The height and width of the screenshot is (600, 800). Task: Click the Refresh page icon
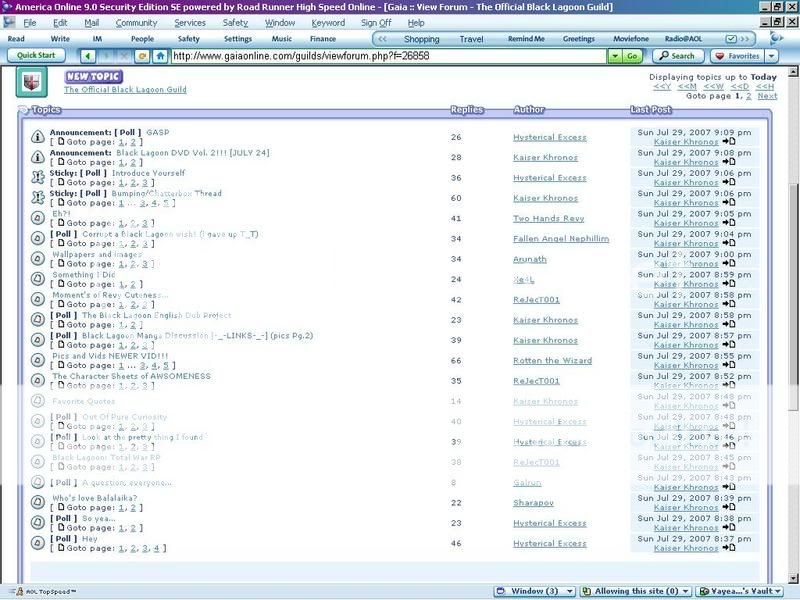[x=142, y=56]
